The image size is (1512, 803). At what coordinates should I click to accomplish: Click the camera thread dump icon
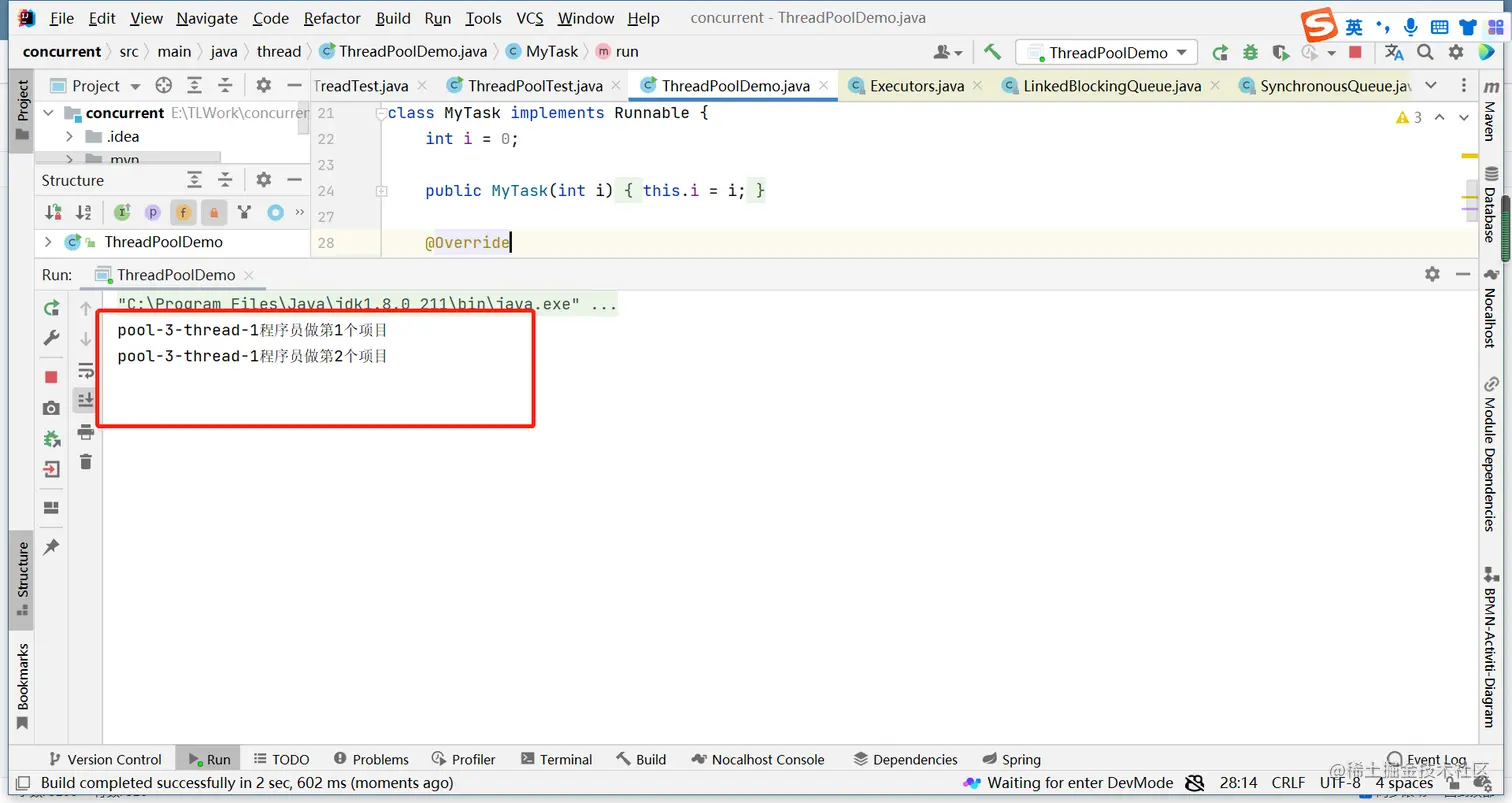pos(51,408)
